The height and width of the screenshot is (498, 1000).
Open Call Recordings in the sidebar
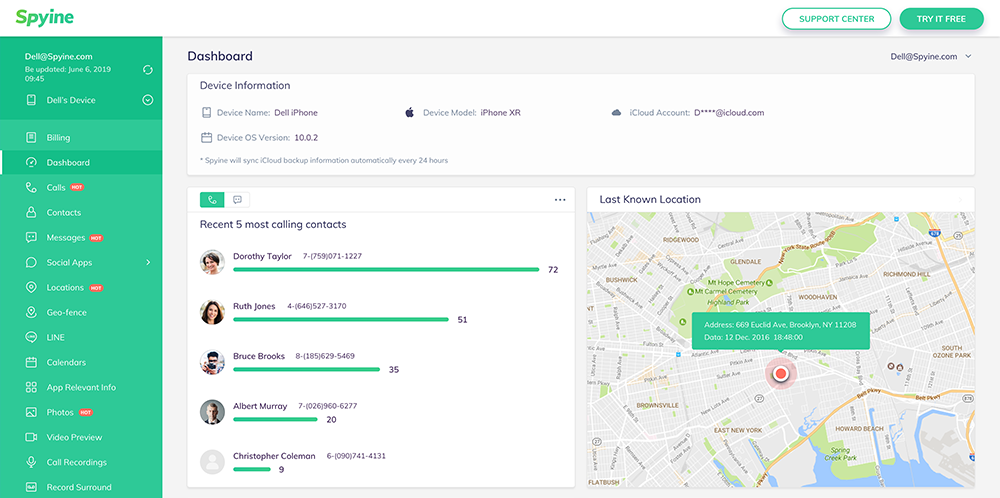[81, 462]
